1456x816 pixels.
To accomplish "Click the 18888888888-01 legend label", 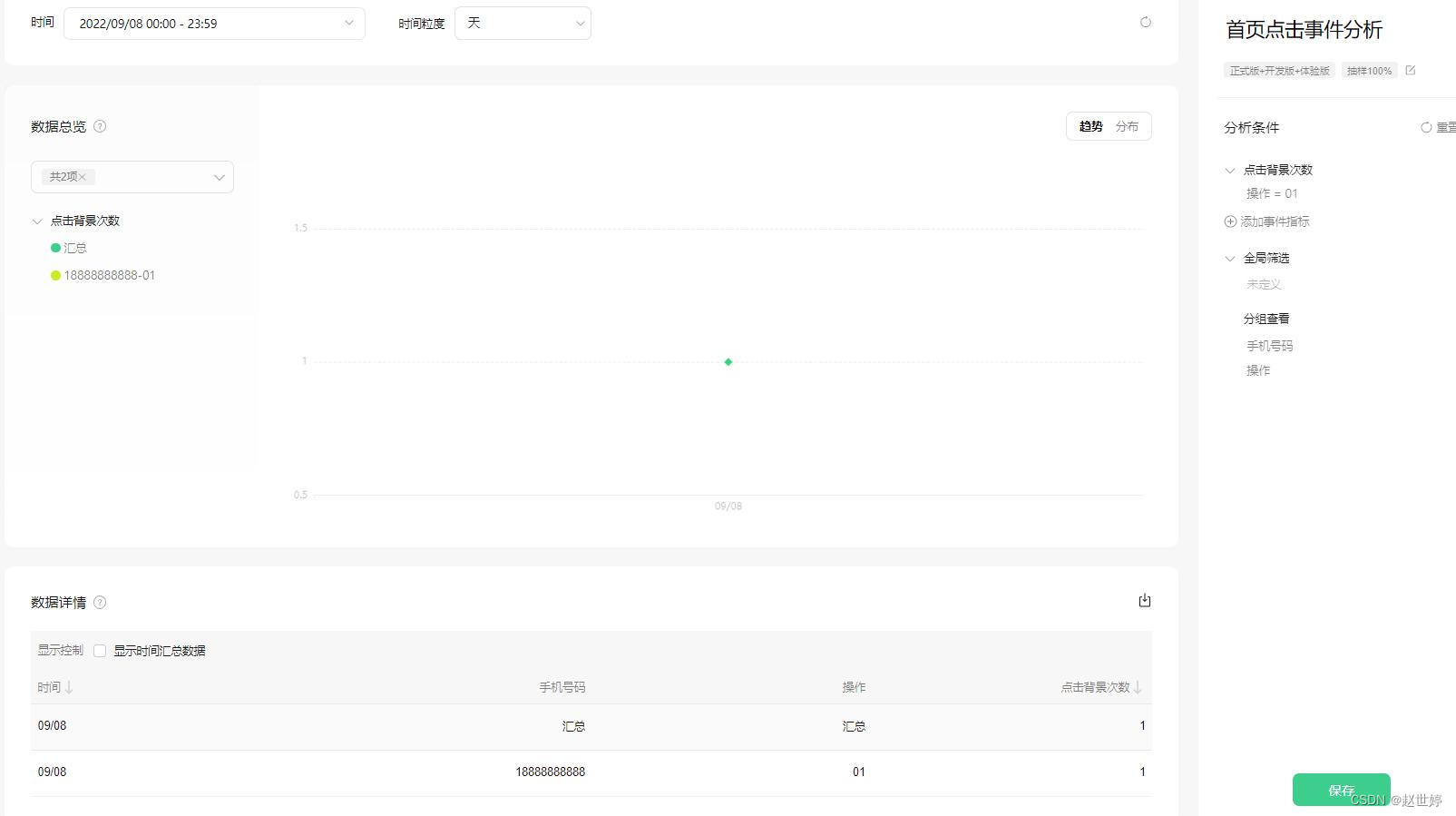I will (x=110, y=275).
